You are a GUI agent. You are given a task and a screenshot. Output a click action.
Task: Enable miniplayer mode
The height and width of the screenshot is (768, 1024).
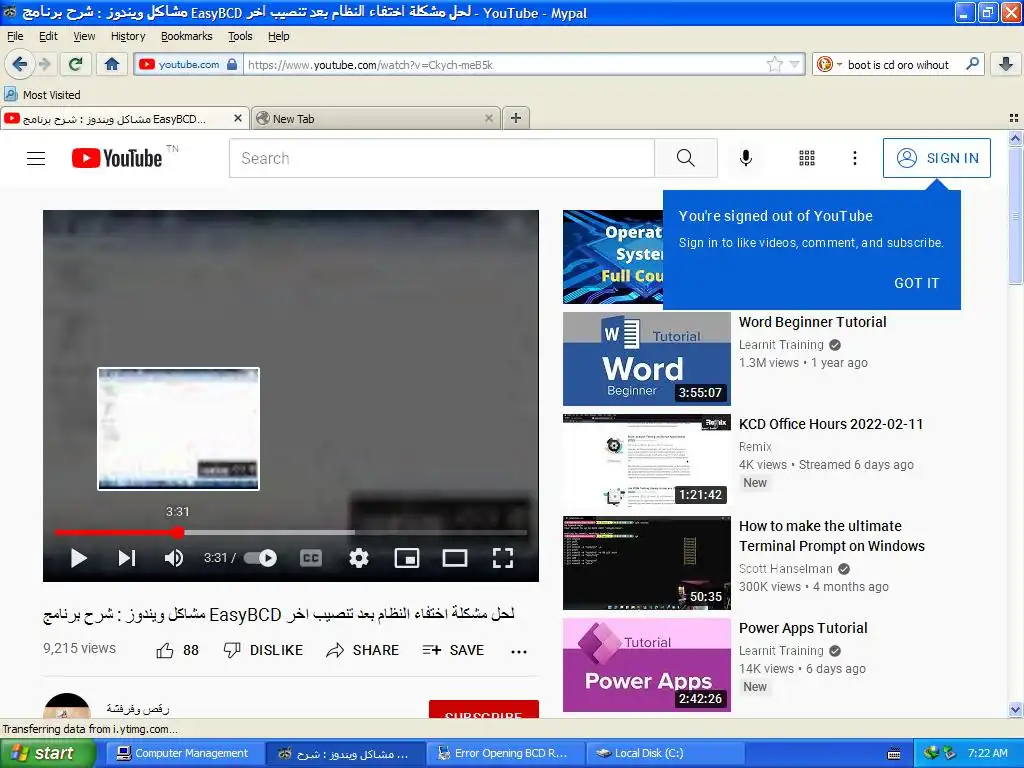[407, 558]
